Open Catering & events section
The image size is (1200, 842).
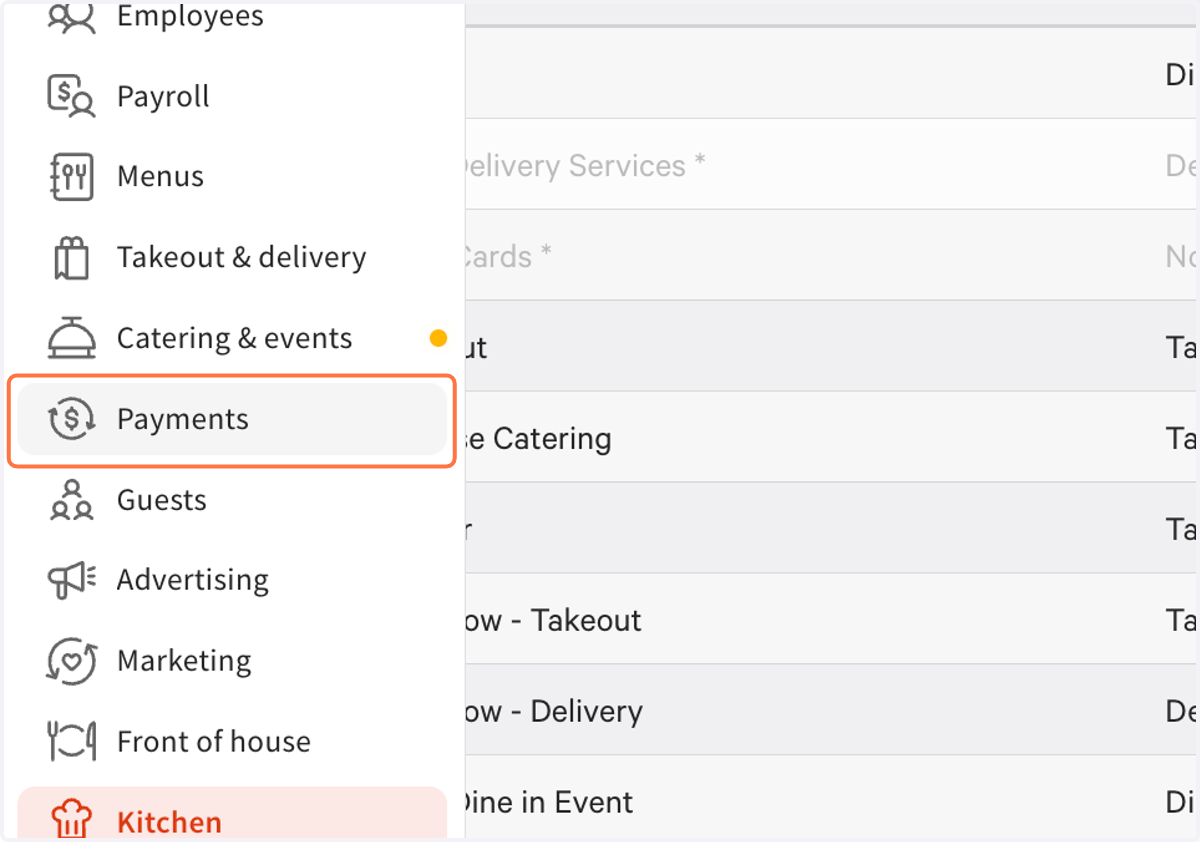pyautogui.click(x=232, y=338)
